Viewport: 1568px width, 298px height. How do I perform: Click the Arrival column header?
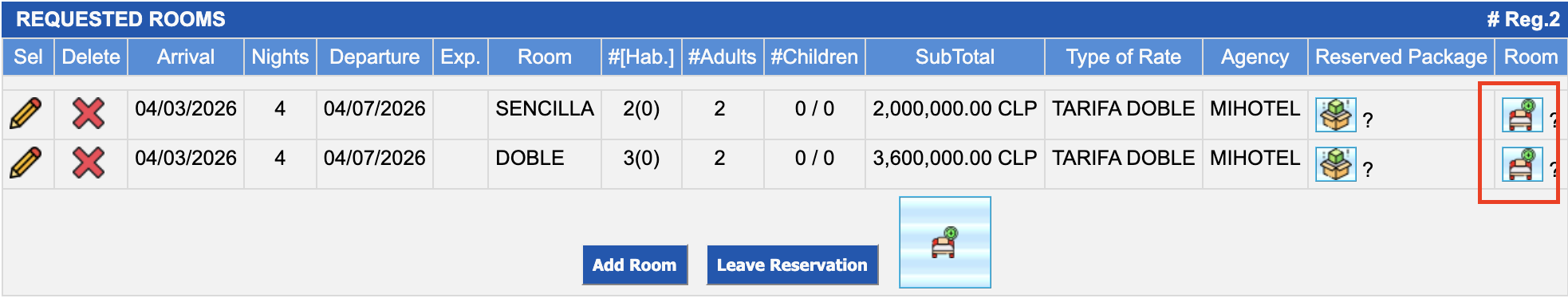click(x=185, y=57)
